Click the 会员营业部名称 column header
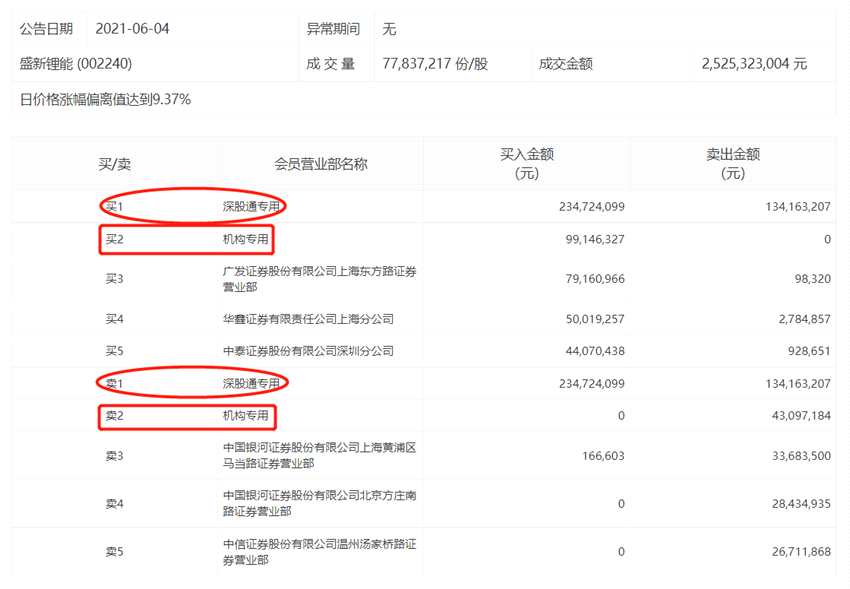 [x=320, y=164]
